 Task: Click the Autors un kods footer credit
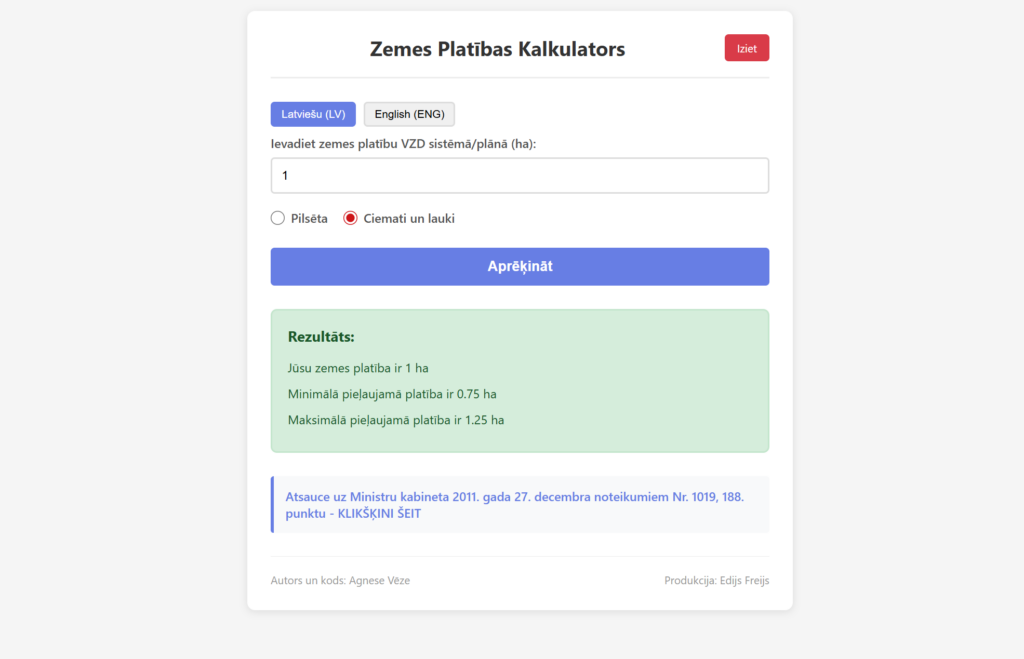coord(340,580)
